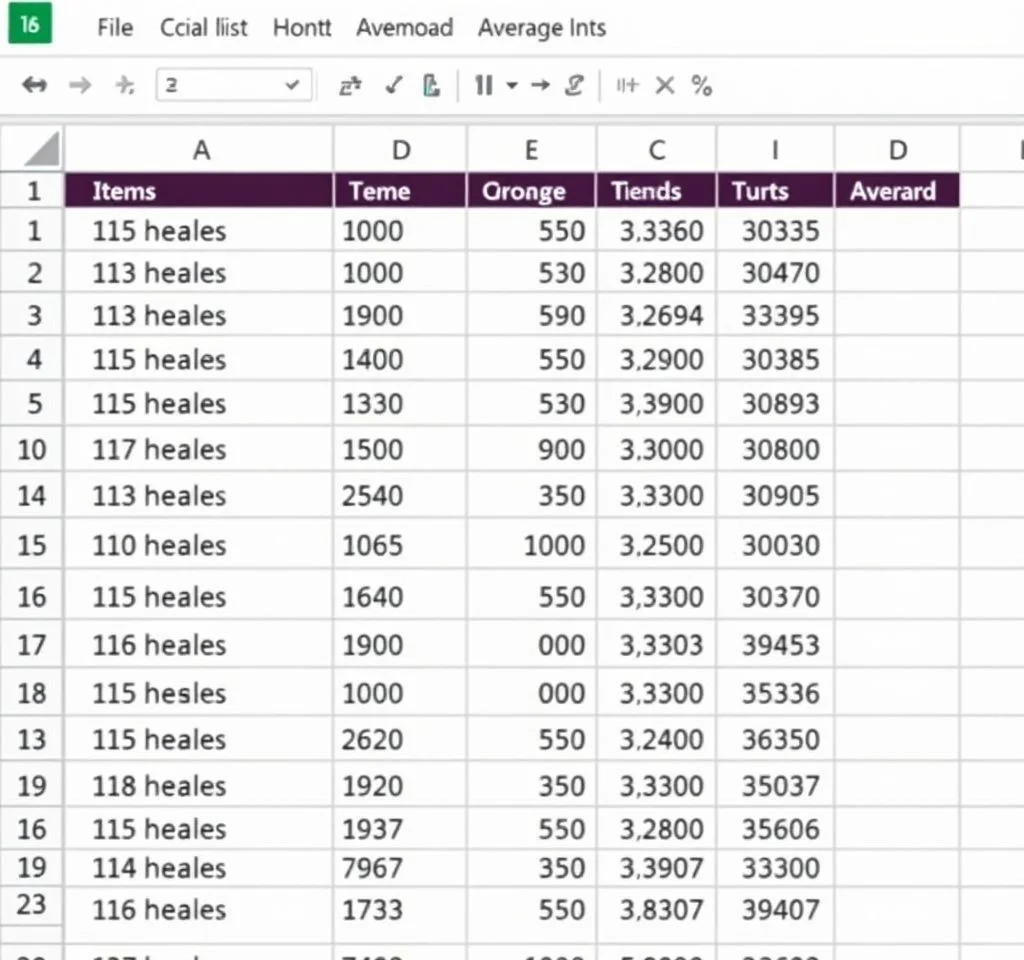Click the Teme header cell
Screen dimensions: 1024x960
tap(400, 191)
